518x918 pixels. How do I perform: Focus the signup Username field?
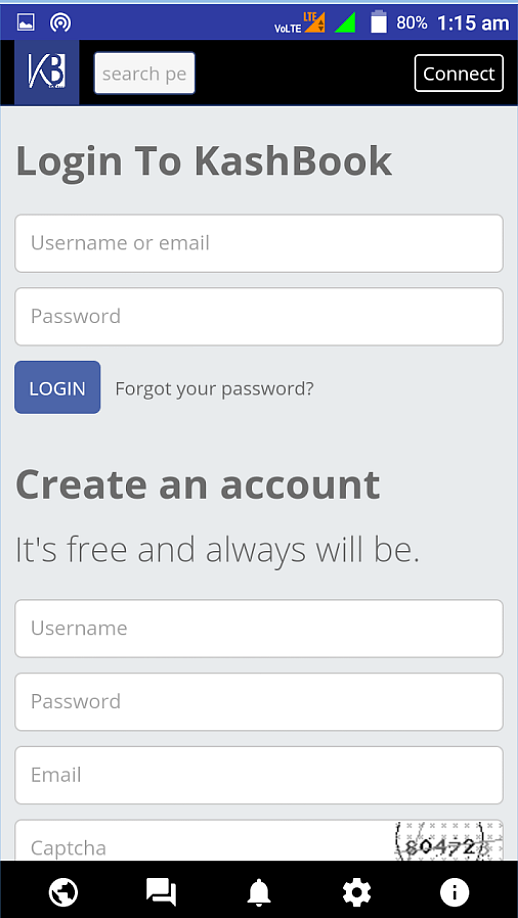point(259,629)
